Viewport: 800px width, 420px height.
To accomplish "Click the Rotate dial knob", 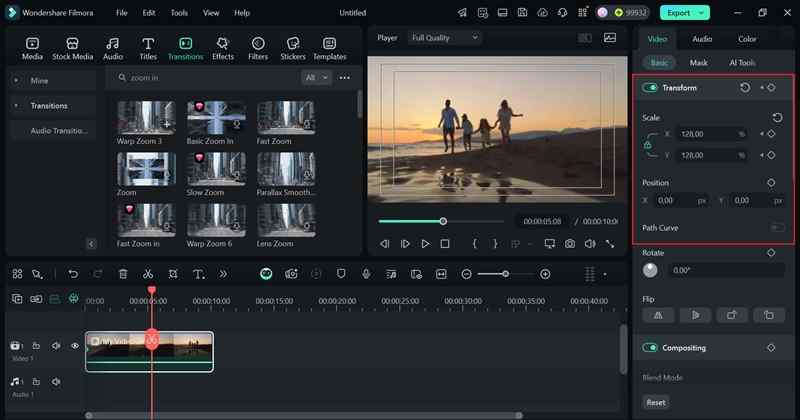I will click(650, 270).
